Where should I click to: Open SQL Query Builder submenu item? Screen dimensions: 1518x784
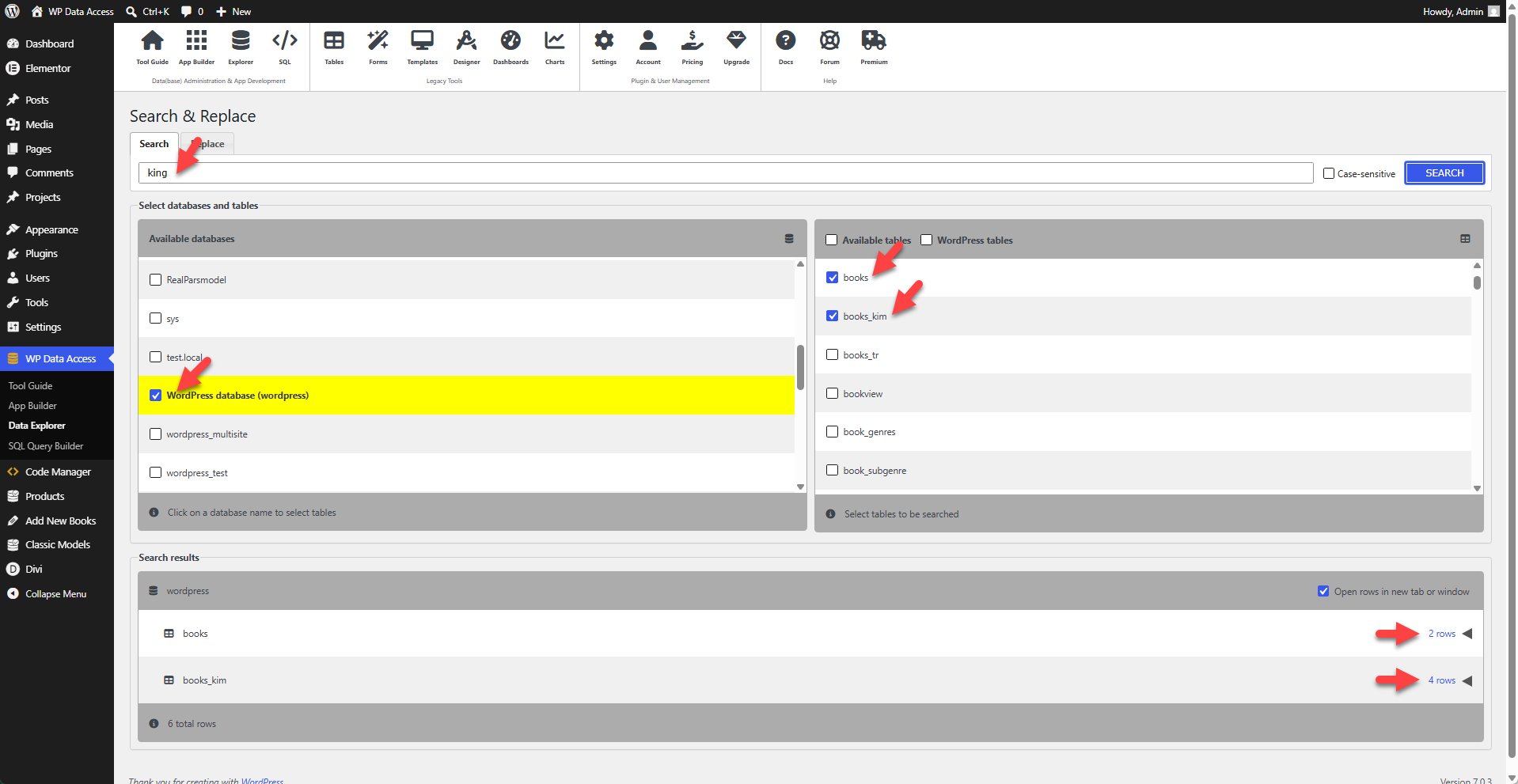coord(46,446)
